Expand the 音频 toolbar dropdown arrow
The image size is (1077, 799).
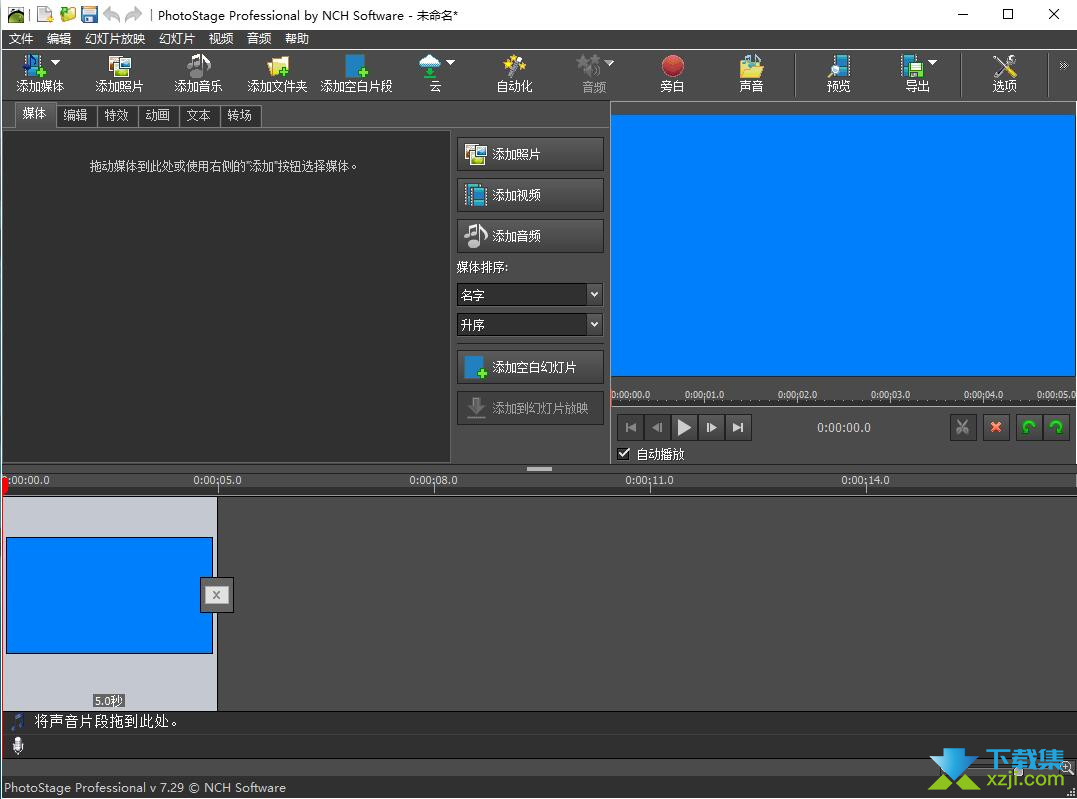click(x=609, y=63)
